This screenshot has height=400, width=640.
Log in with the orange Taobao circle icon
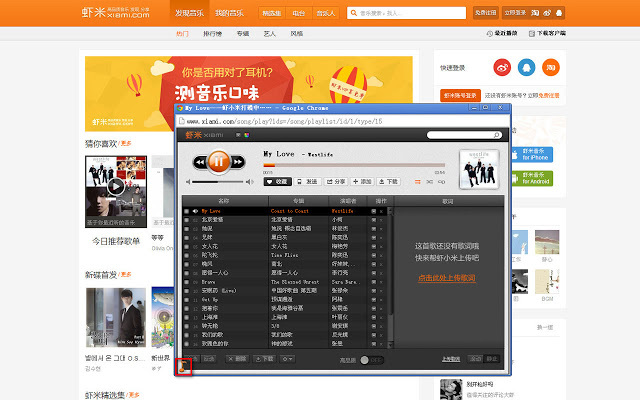click(551, 67)
